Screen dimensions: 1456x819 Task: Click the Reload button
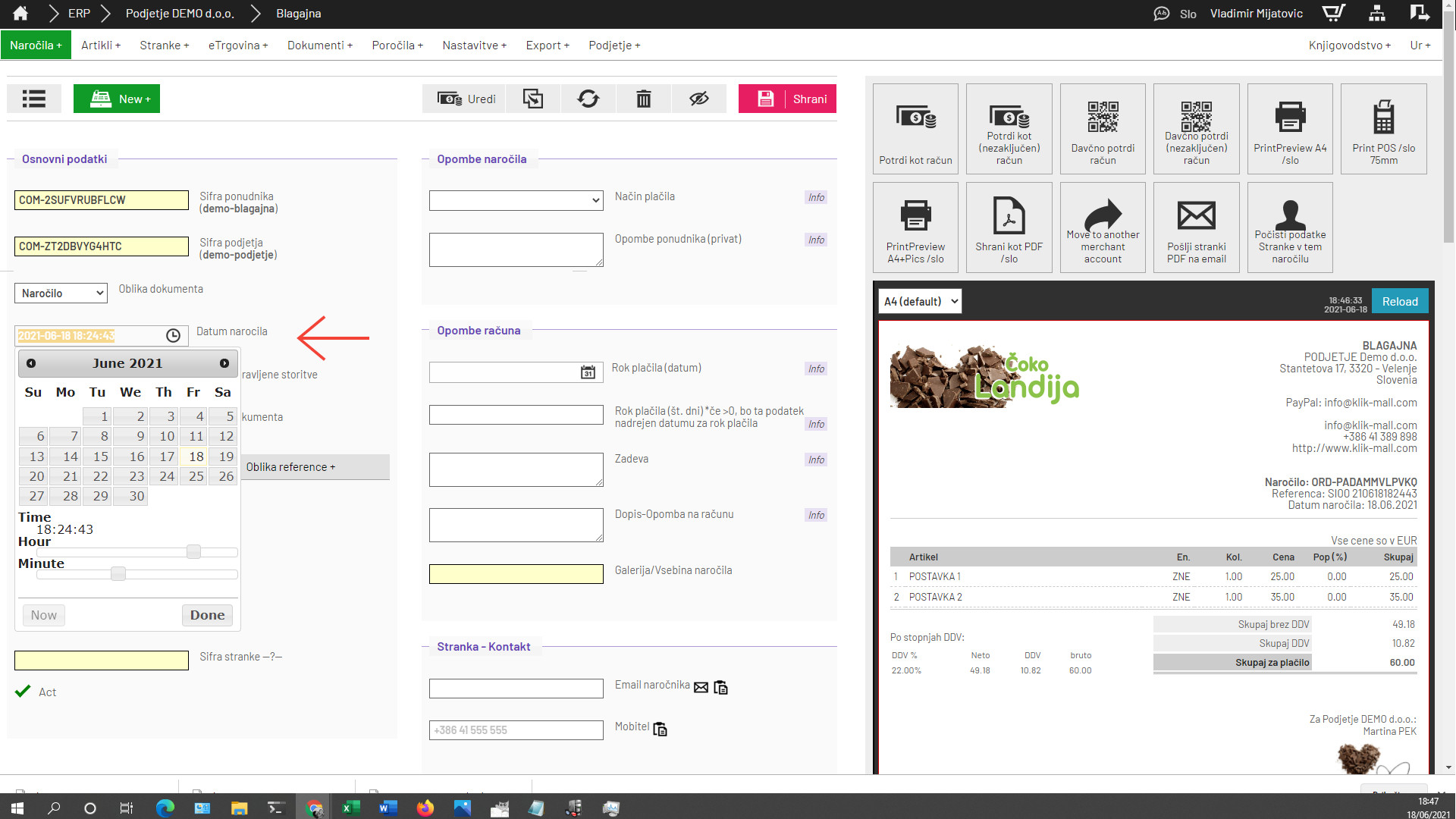coord(1399,302)
